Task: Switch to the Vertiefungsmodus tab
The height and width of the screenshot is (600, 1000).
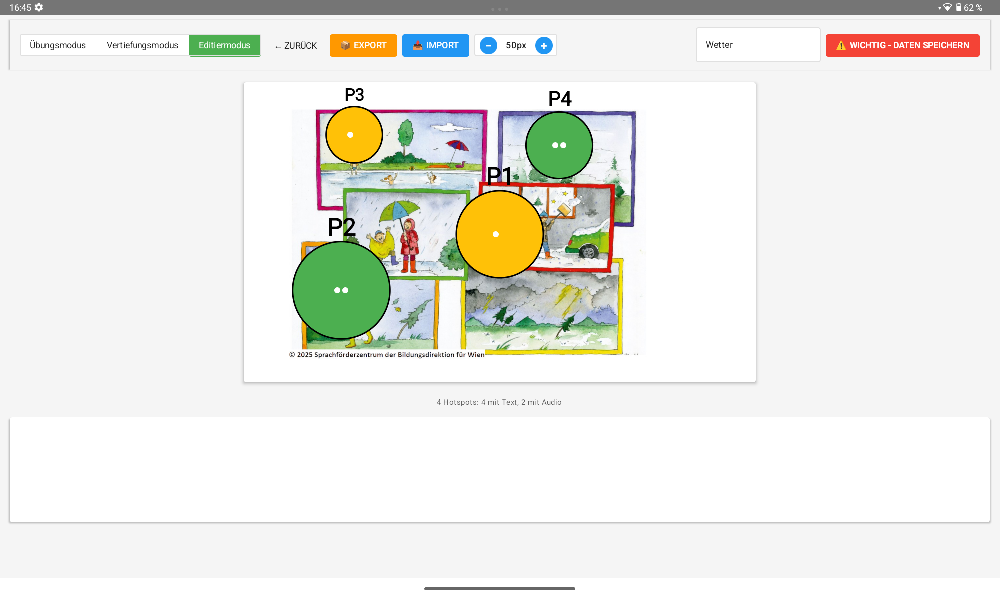Action: [x=142, y=45]
